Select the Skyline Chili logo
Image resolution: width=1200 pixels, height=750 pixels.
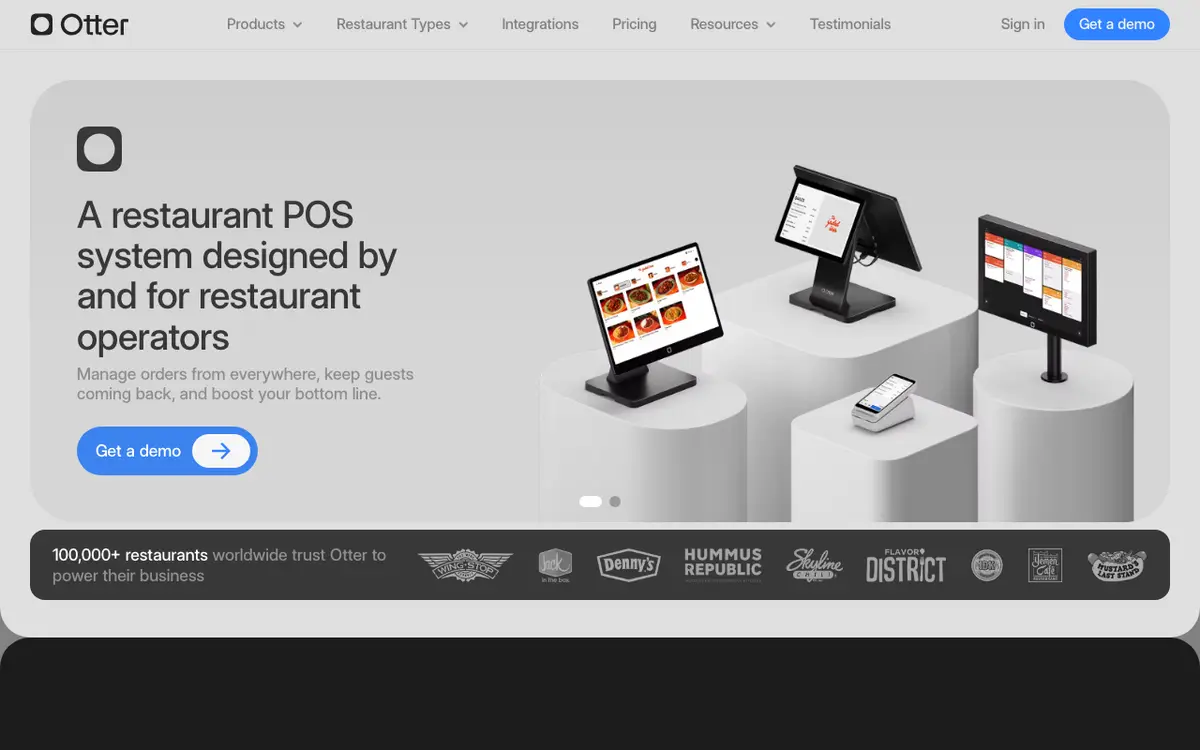click(814, 565)
